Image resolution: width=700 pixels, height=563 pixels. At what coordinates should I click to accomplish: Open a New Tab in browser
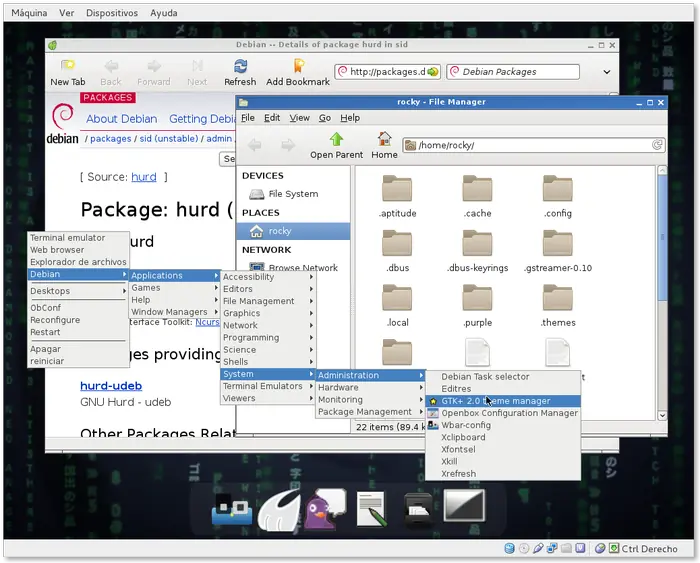[67, 72]
